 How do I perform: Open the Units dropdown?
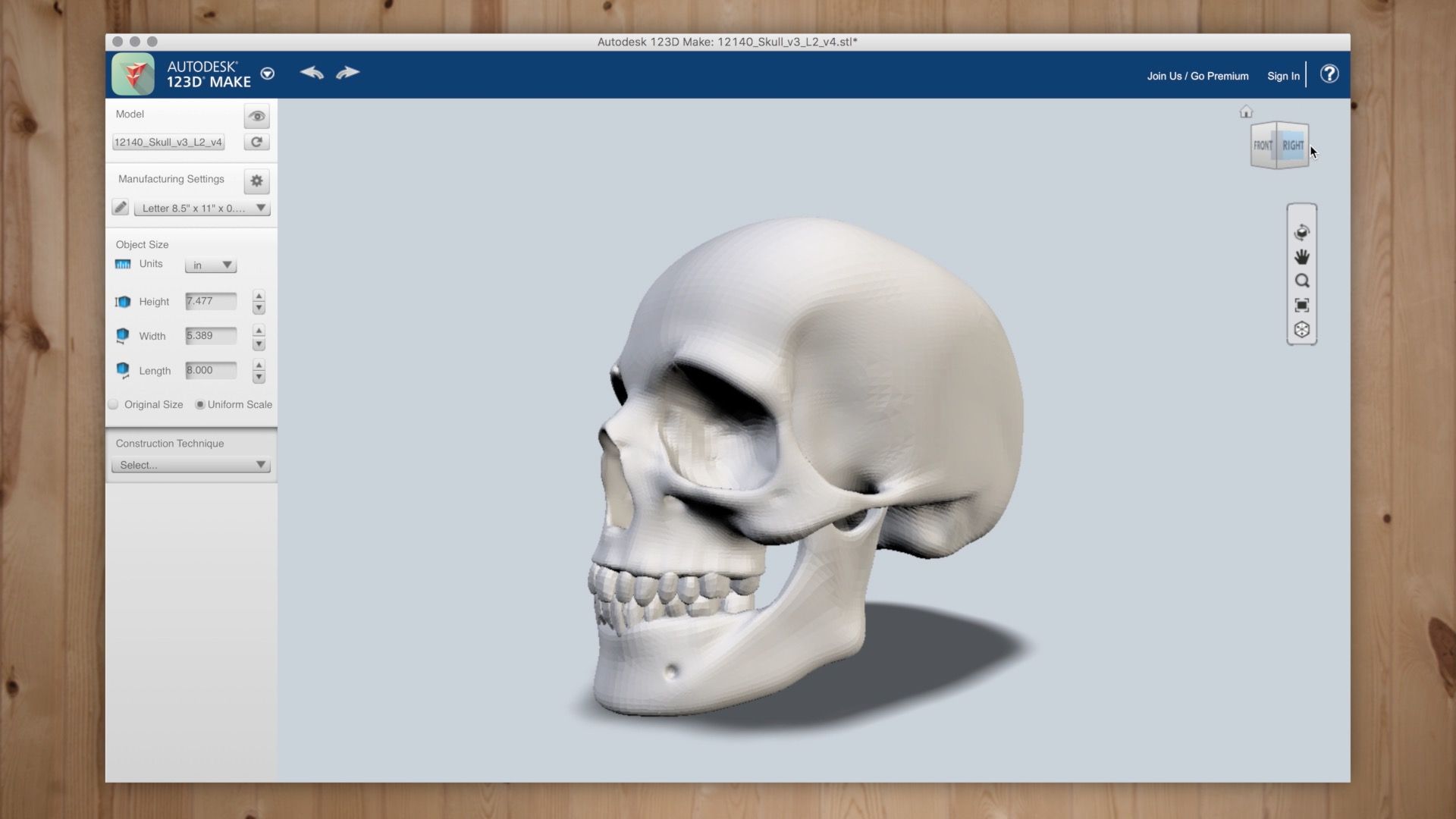tap(210, 265)
